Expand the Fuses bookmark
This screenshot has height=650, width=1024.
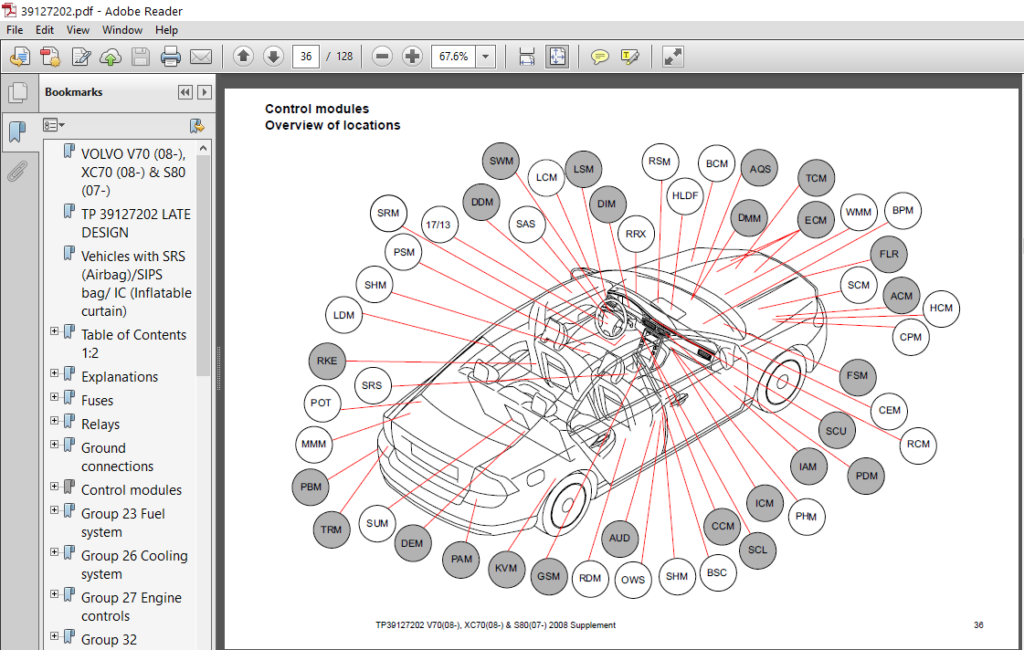click(55, 397)
